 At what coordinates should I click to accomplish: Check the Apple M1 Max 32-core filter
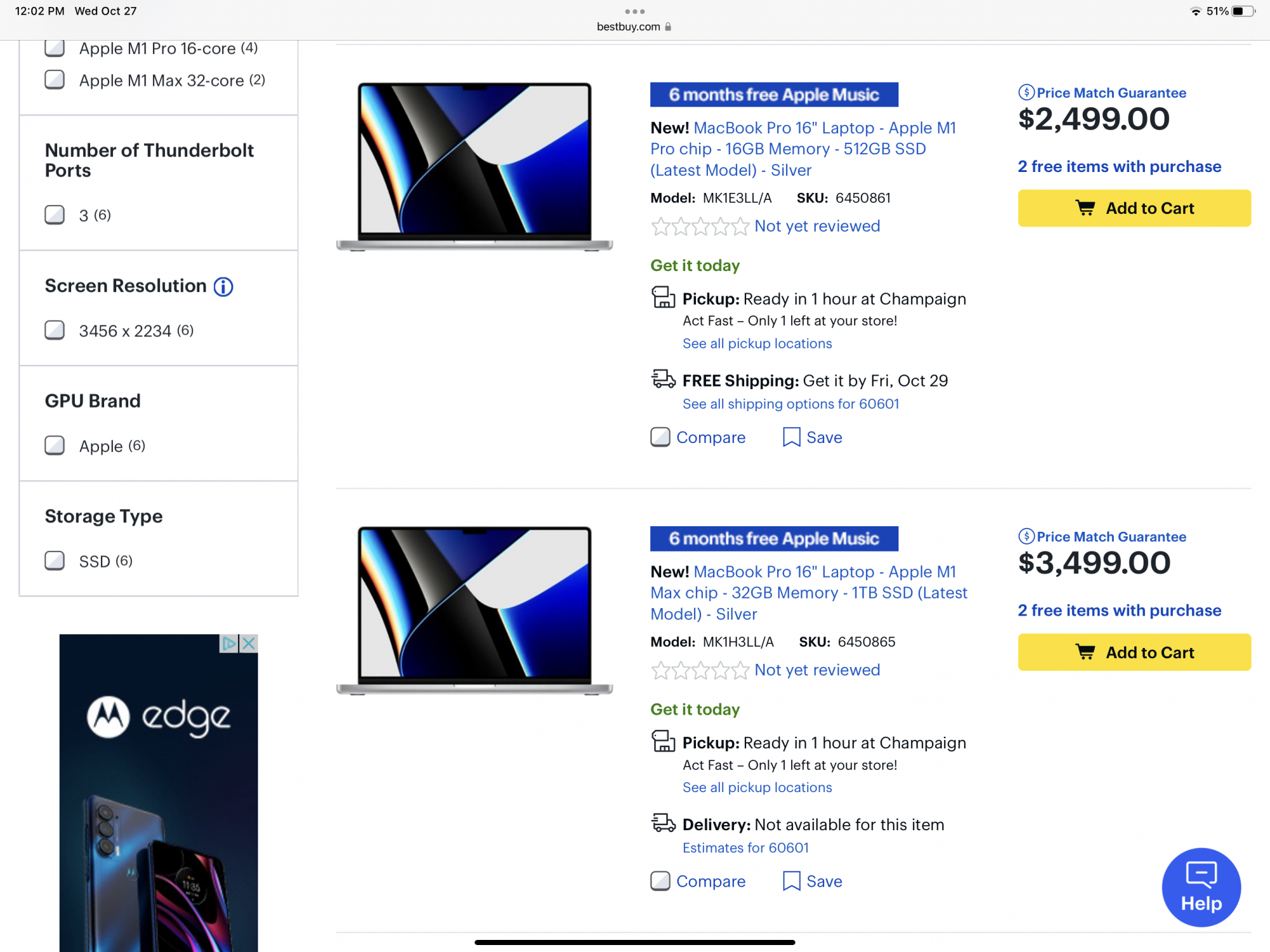(x=55, y=80)
